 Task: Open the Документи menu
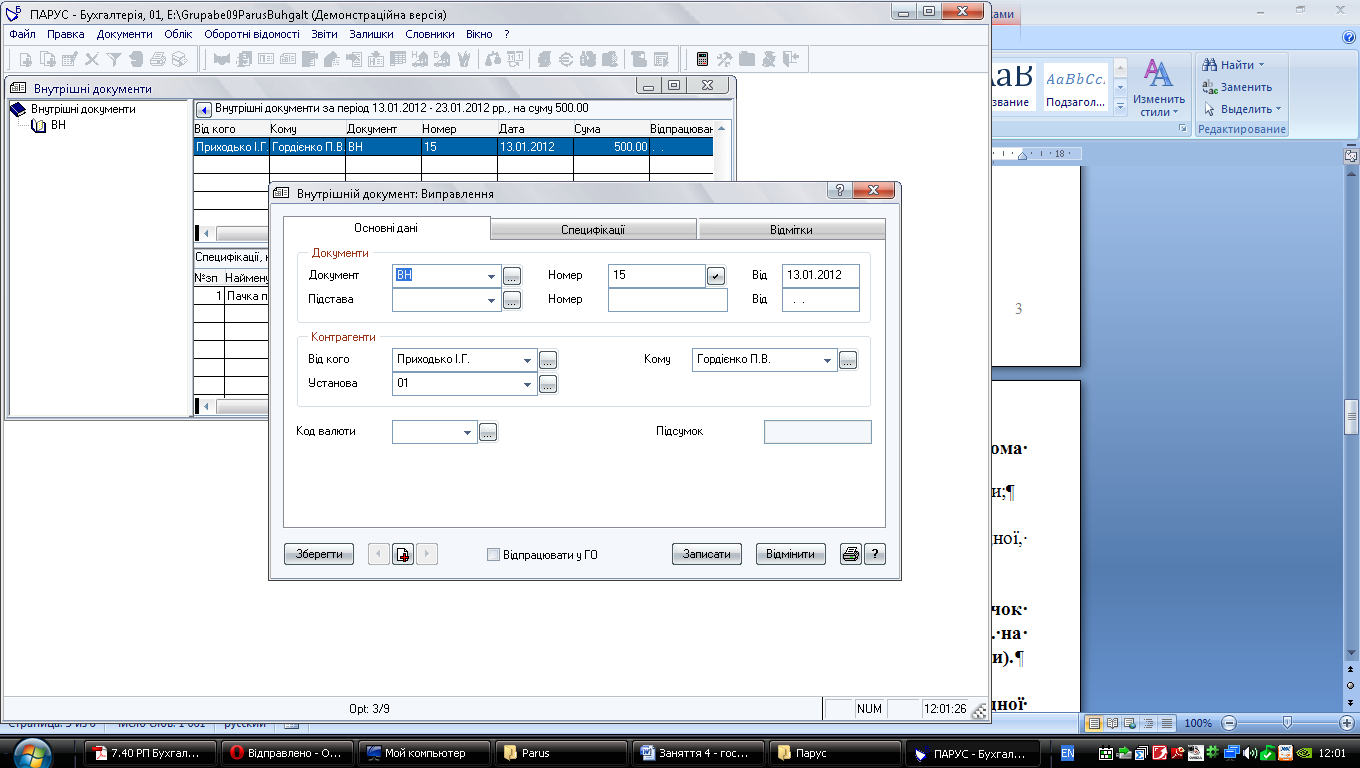[124, 34]
